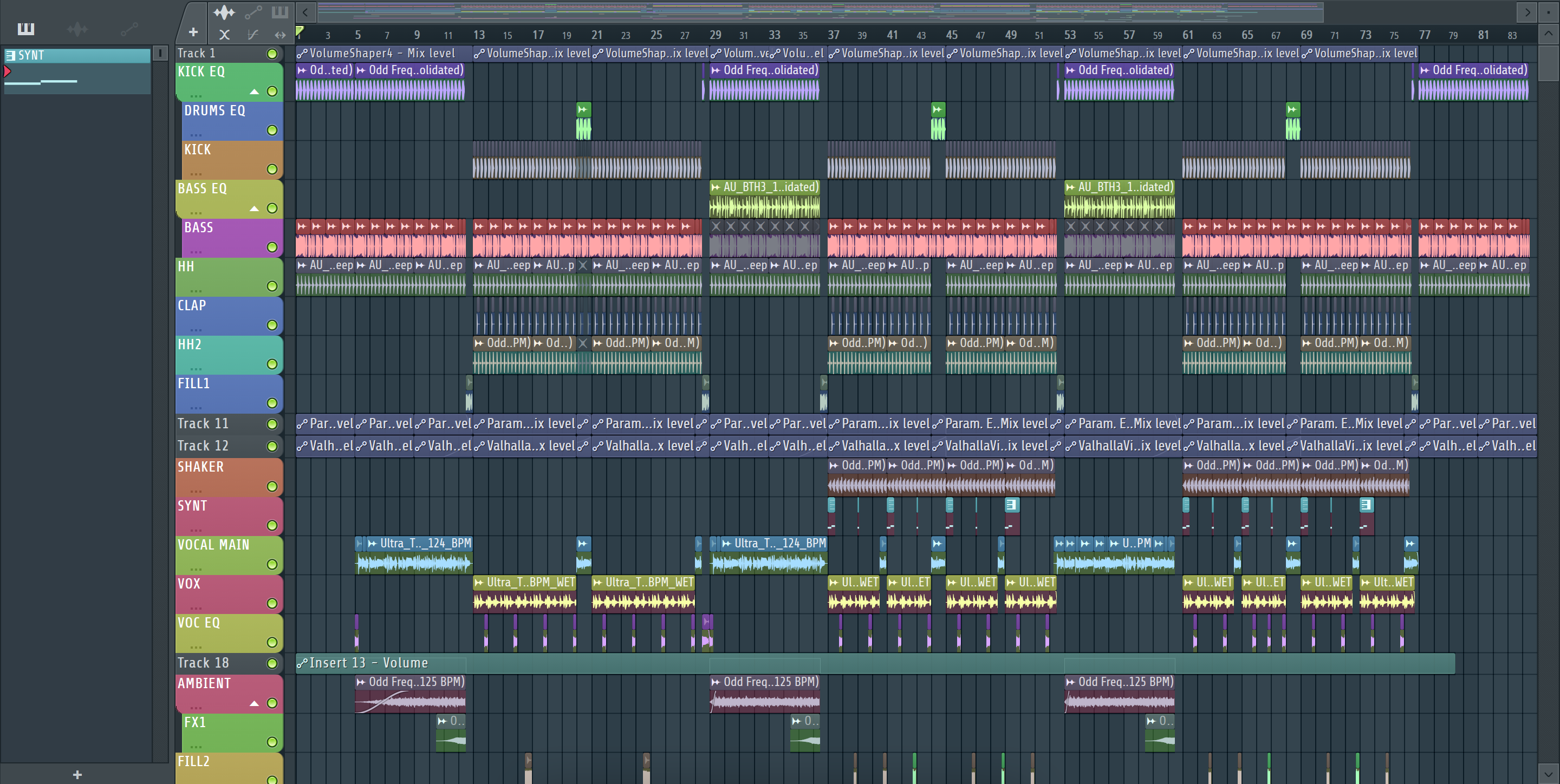1560x784 pixels.
Task: Click the red play marker under SYNT pattern
Action: coord(7,71)
